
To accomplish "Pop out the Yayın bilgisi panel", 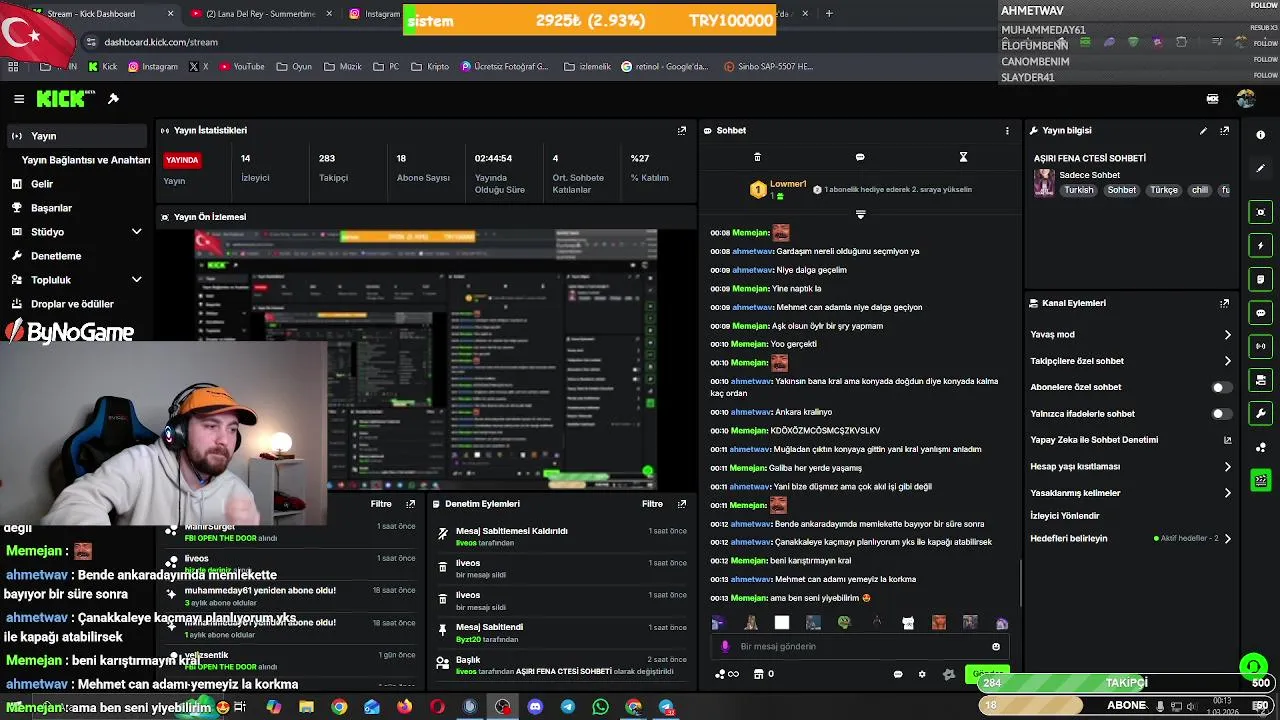I will coord(1224,130).
